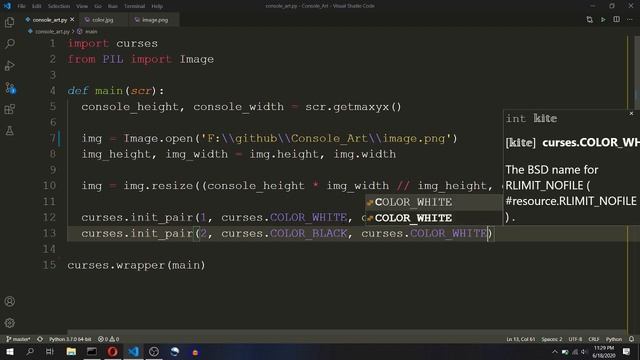Click the master branch in status bar
Image resolution: width=640 pixels, height=360 pixels.
(18, 339)
